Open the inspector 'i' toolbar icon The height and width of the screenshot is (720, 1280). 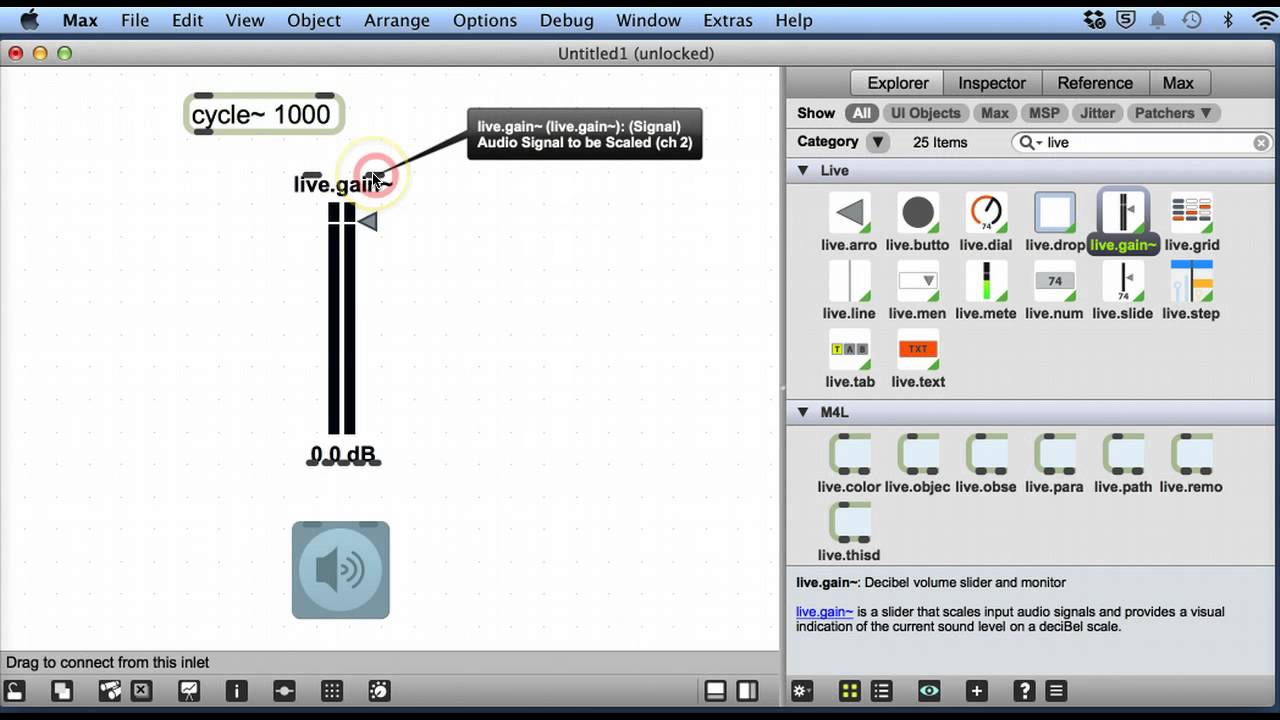(237, 690)
